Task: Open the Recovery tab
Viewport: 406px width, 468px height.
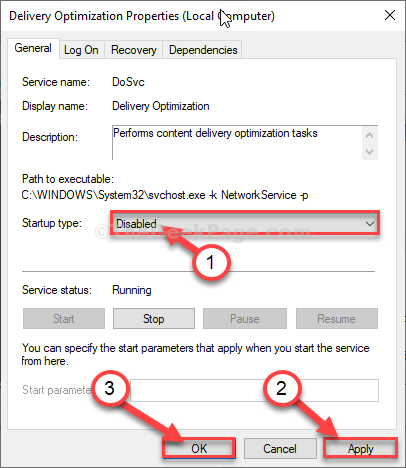Action: pos(133,50)
